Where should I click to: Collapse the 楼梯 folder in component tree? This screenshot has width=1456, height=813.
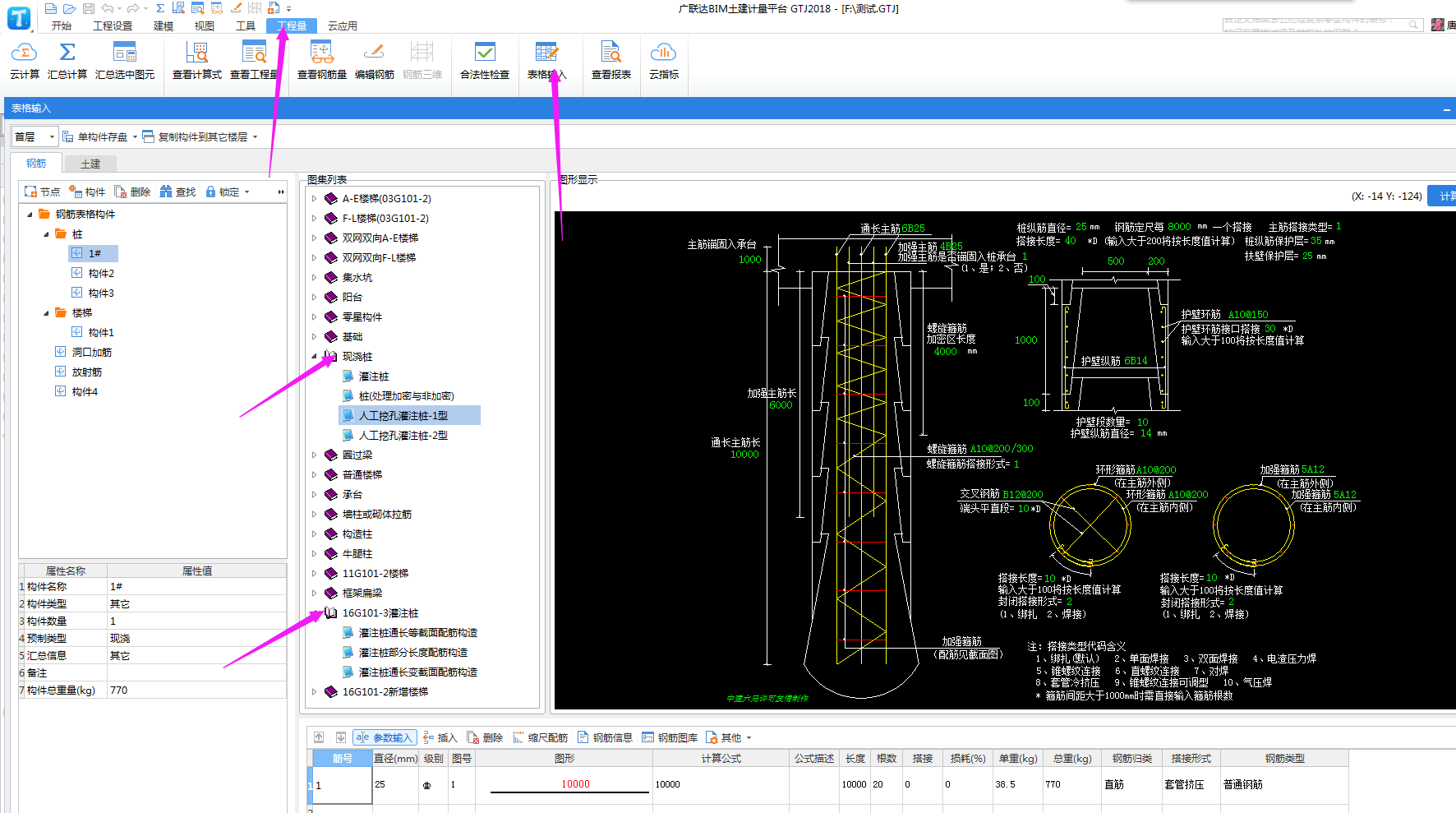46,312
